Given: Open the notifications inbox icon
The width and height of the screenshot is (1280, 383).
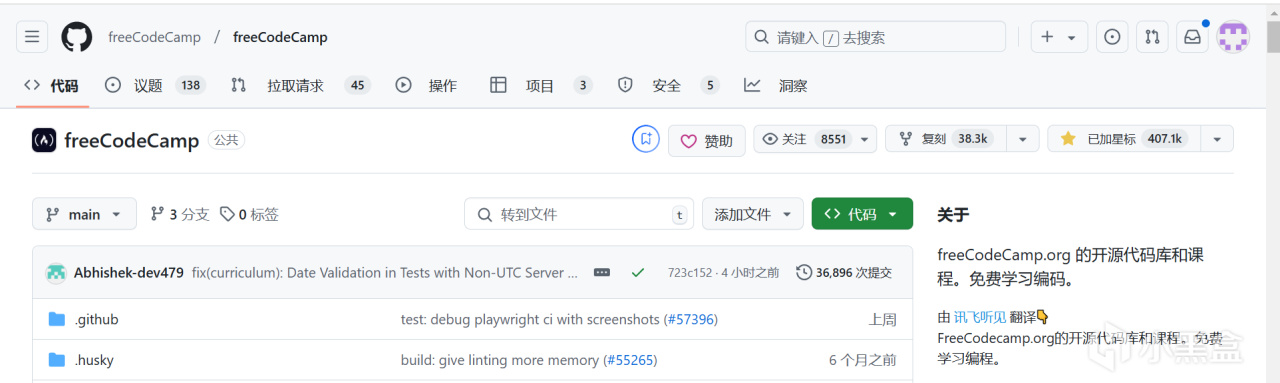Looking at the screenshot, I should pos(1192,37).
